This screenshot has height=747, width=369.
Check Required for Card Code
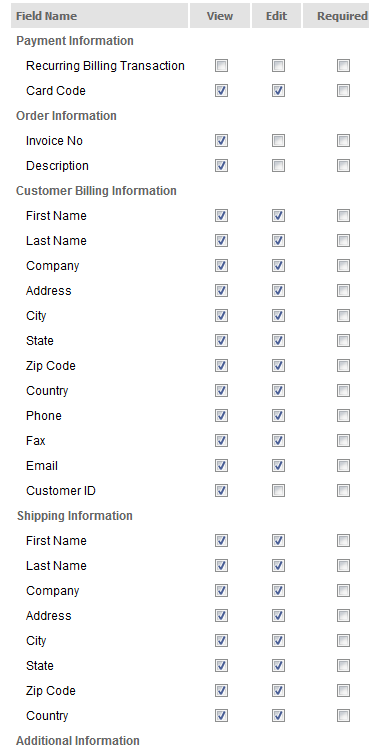tap(343, 91)
